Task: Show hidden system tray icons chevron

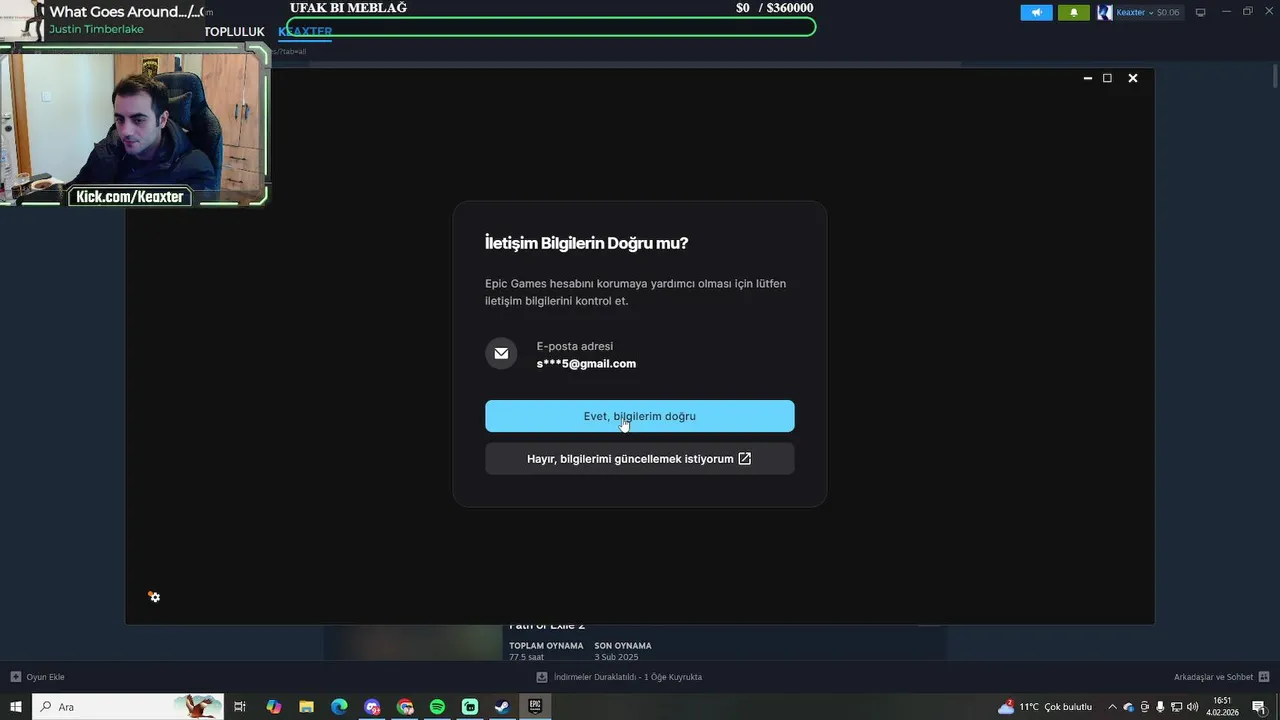Action: tap(1112, 707)
